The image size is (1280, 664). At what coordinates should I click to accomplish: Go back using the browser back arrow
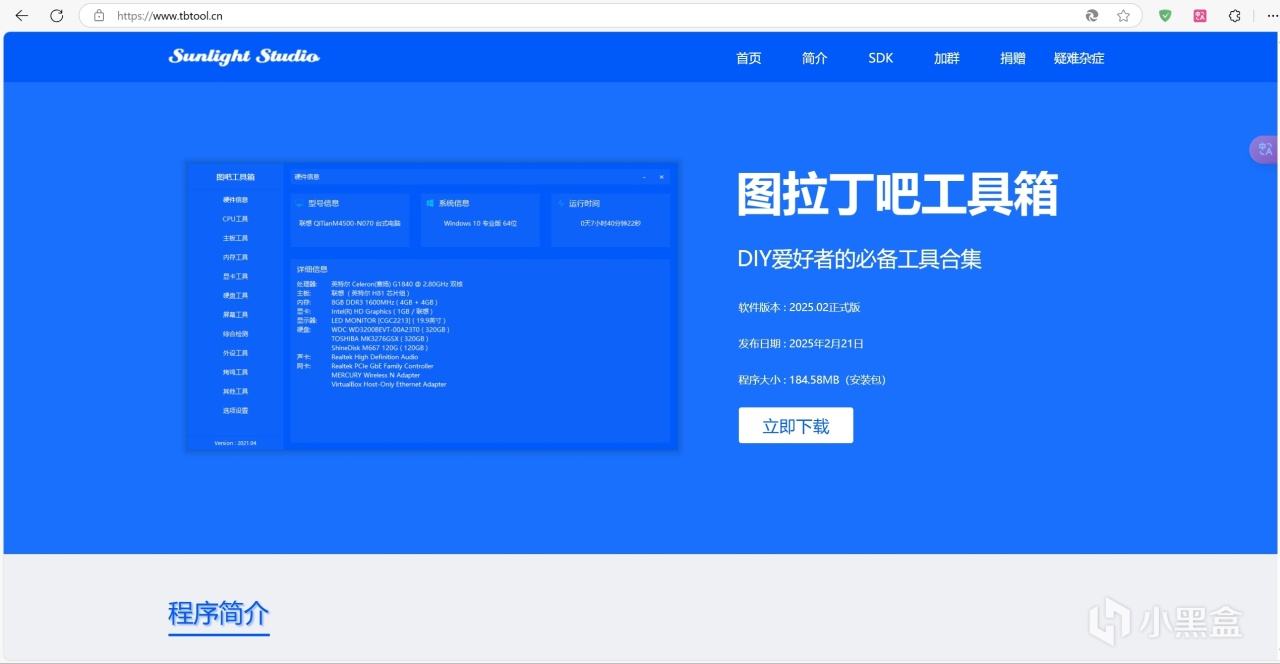[x=22, y=16]
